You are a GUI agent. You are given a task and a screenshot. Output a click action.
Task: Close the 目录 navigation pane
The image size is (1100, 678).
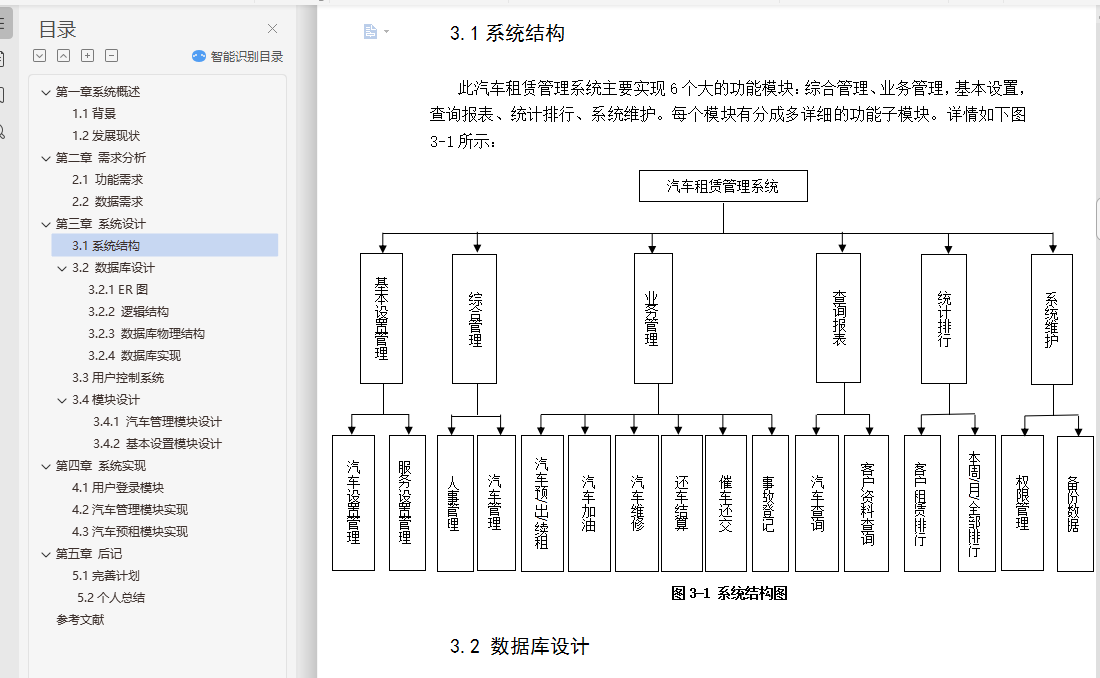[272, 29]
